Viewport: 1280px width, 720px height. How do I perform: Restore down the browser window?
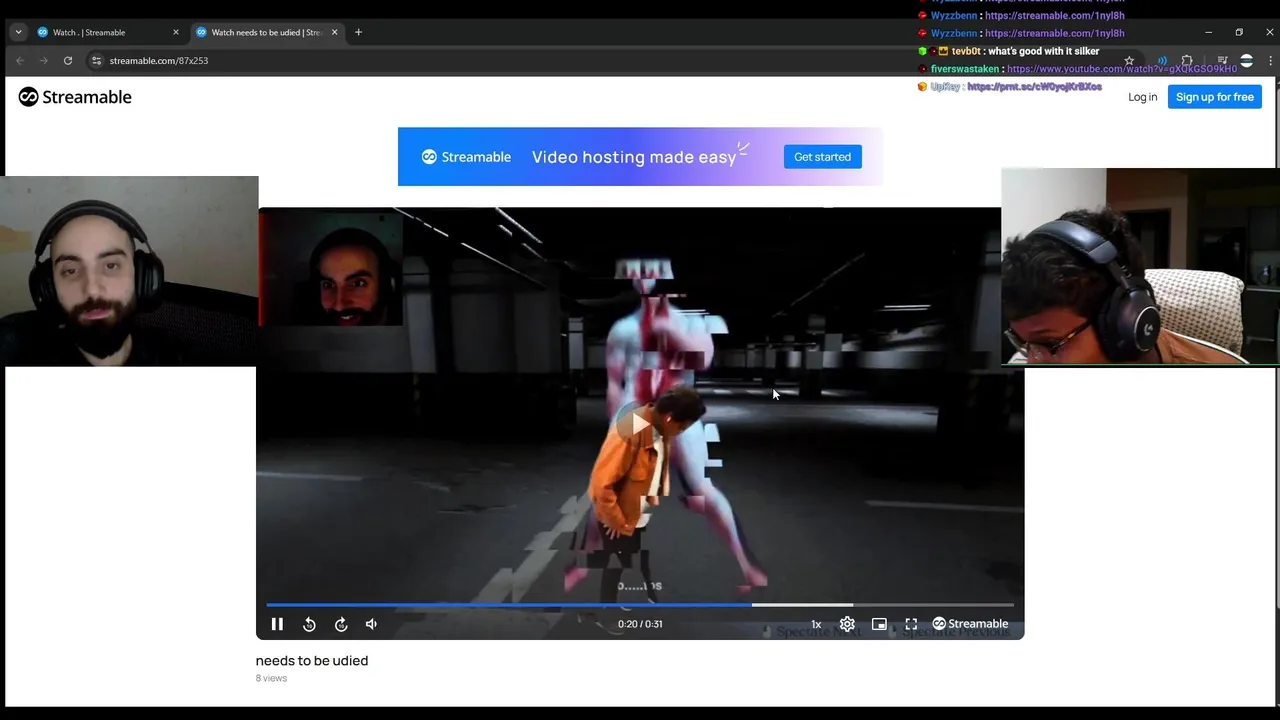1239,32
